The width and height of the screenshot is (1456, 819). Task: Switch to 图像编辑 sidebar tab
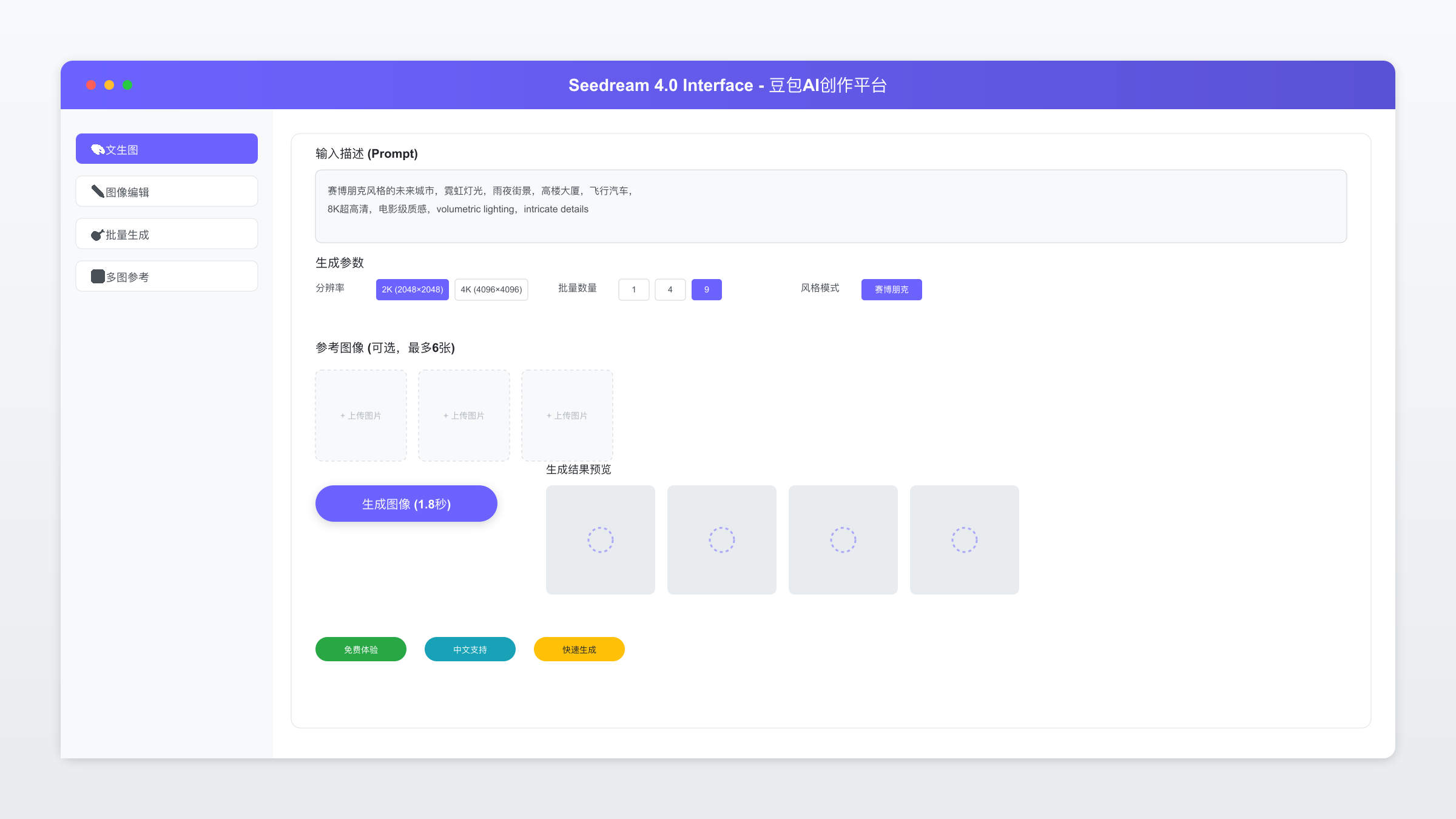click(167, 191)
